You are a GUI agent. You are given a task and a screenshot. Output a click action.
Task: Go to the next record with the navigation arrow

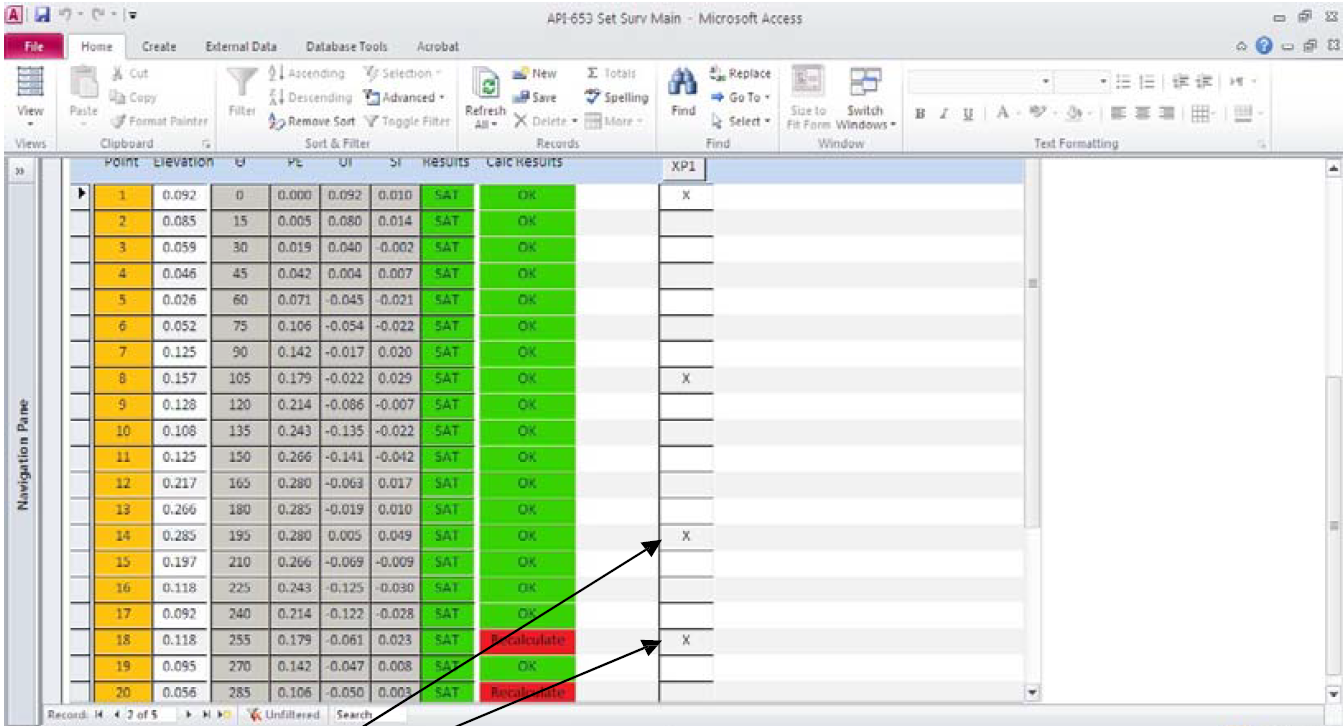point(188,716)
